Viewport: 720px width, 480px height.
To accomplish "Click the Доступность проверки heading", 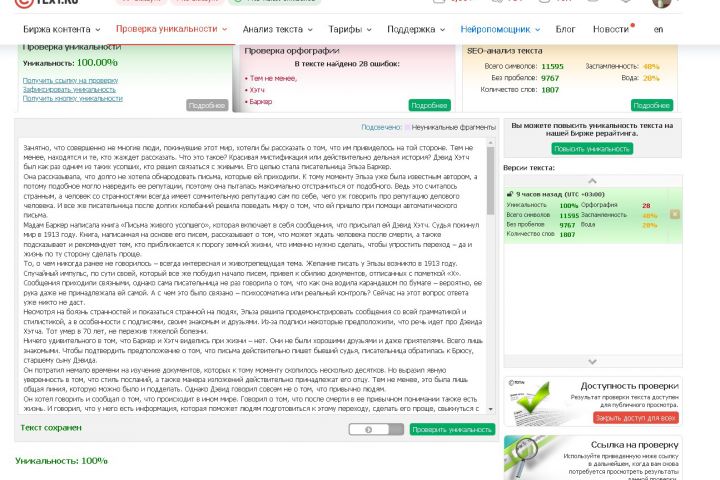I will pyautogui.click(x=630, y=386).
